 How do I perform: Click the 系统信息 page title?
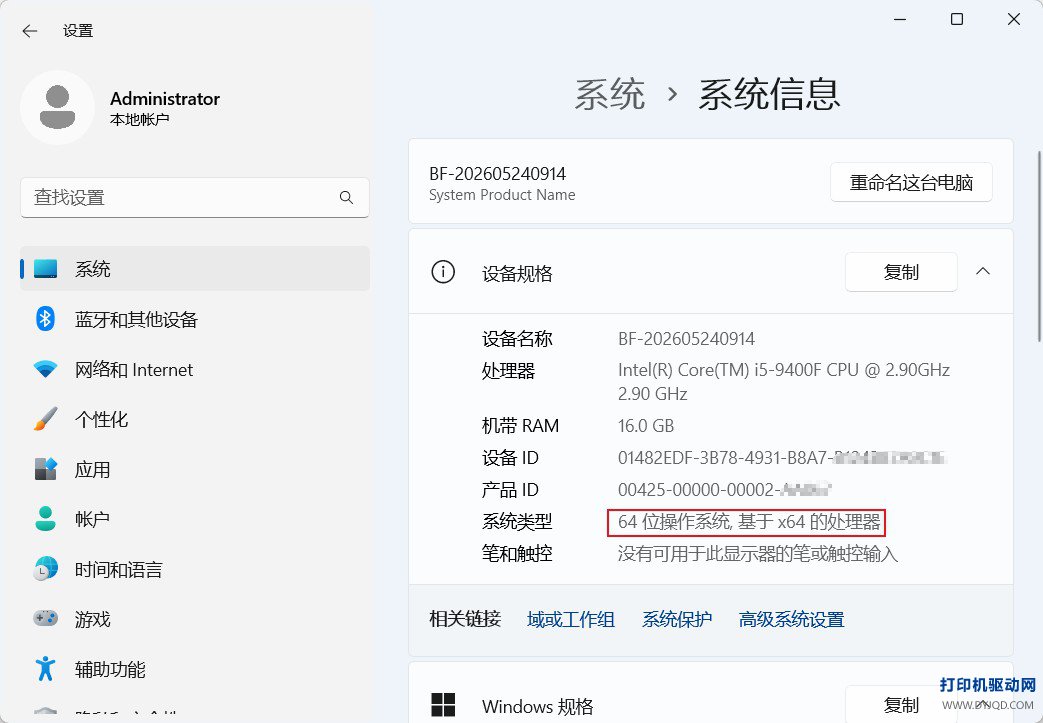click(x=770, y=94)
